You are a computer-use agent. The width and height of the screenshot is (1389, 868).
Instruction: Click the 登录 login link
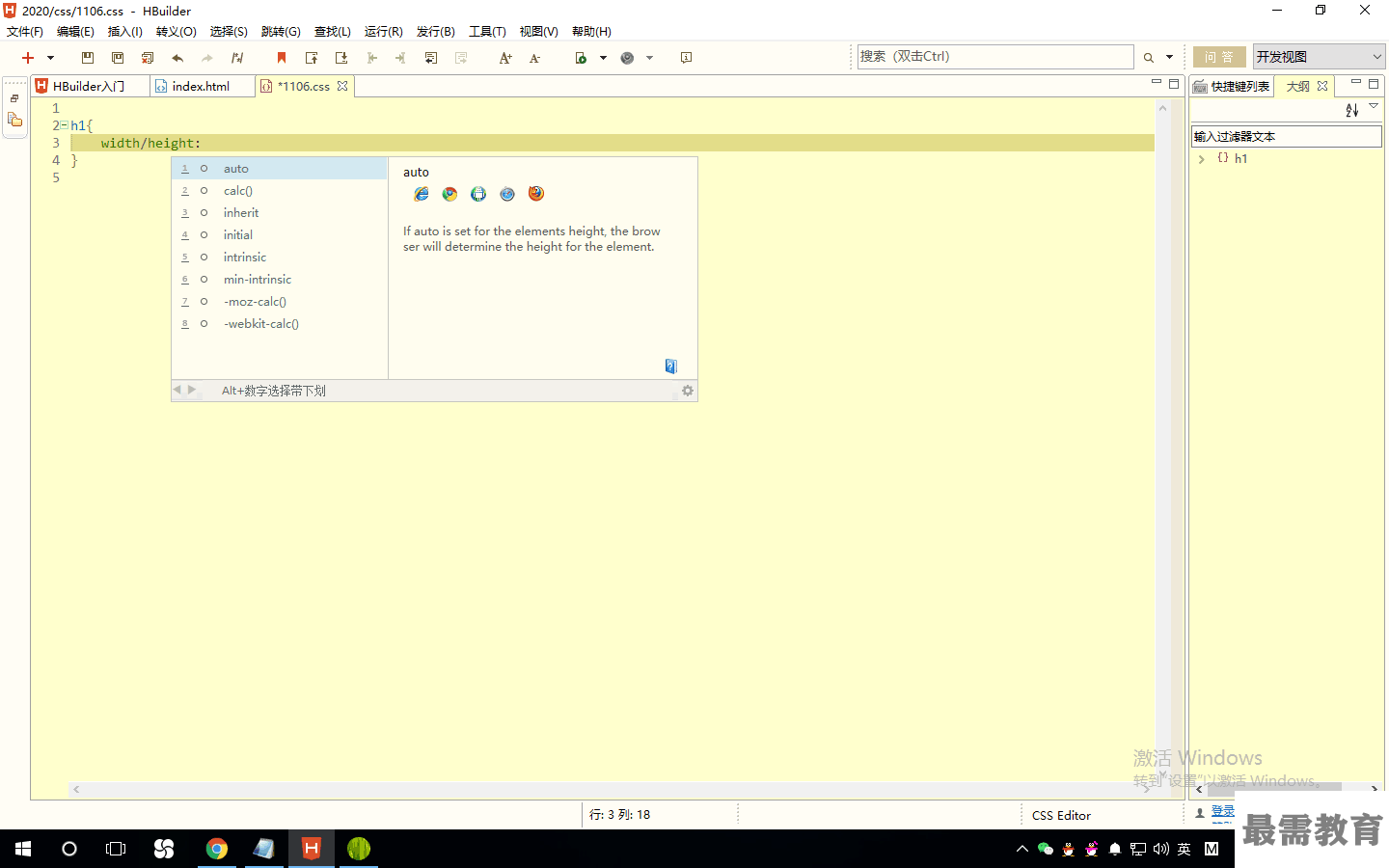[x=1223, y=811]
